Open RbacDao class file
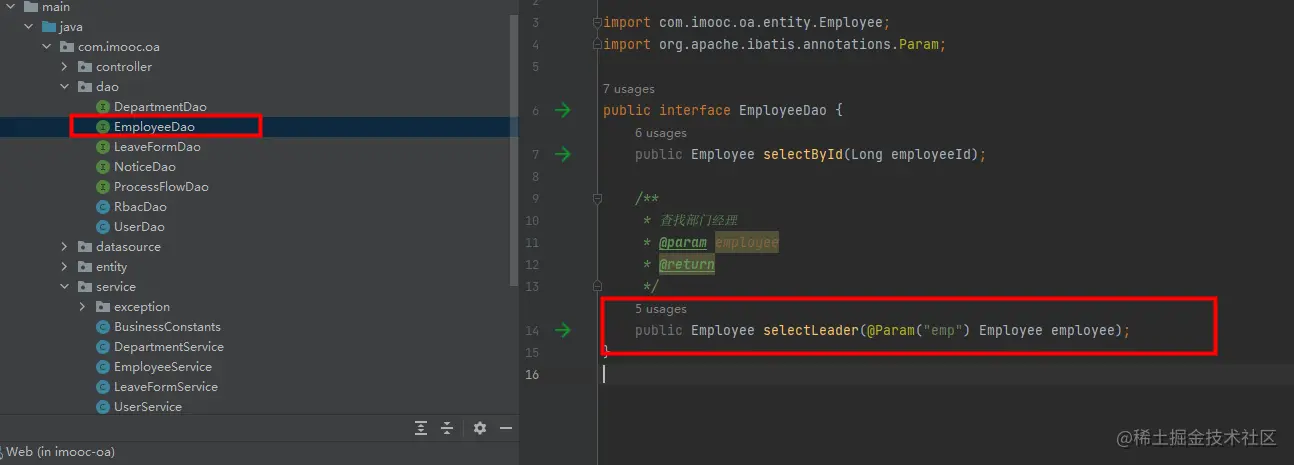This screenshot has width=1294, height=465. 140,207
